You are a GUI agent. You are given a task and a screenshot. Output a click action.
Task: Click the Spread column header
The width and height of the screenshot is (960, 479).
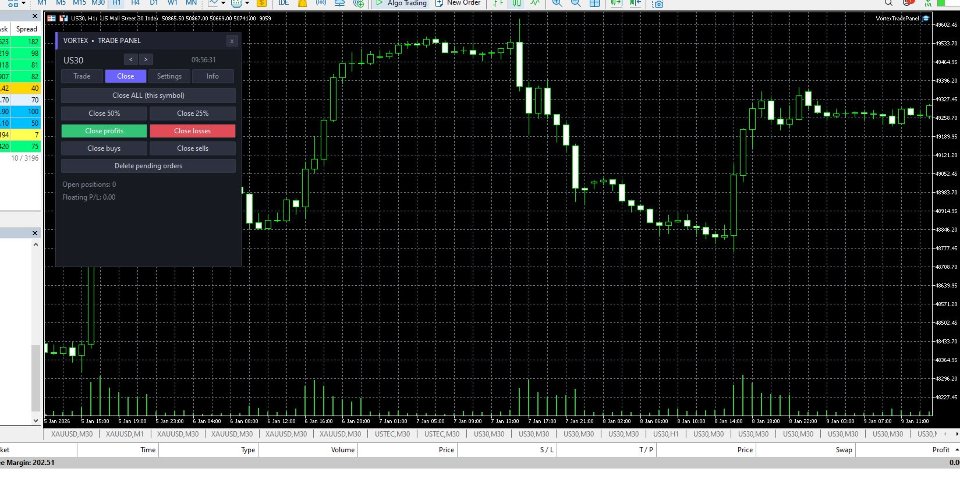point(27,29)
